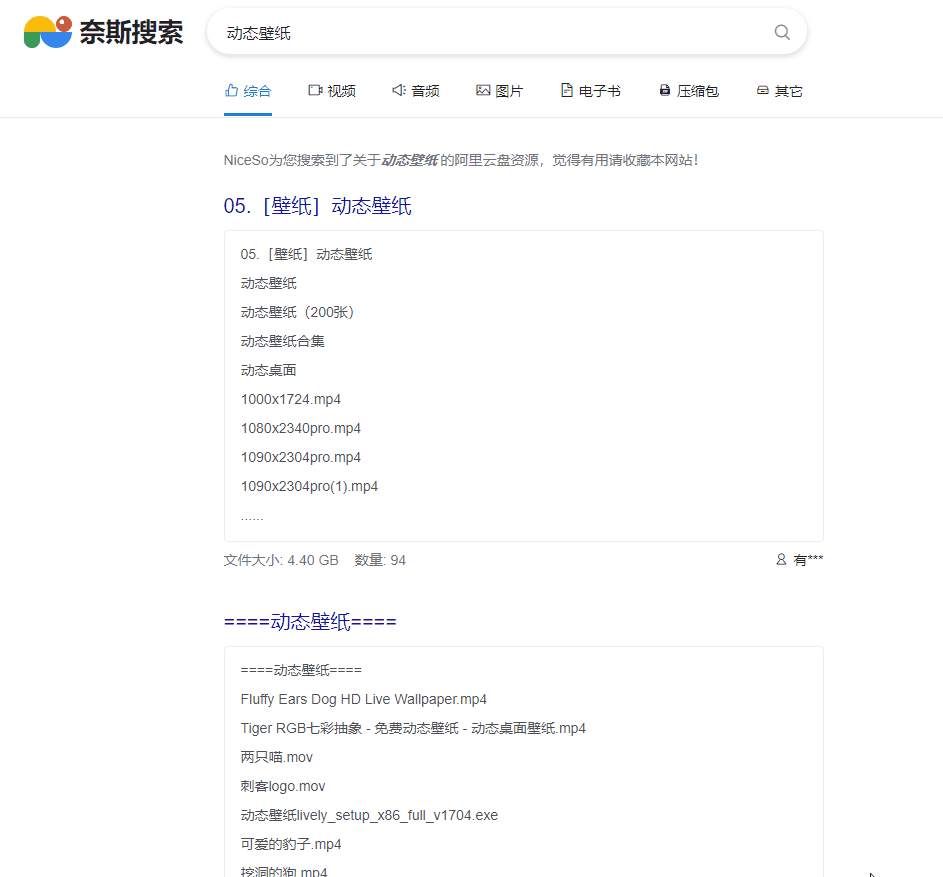Click the picture icon beside 图片
Screen dimensions: 943x877
tap(483, 90)
